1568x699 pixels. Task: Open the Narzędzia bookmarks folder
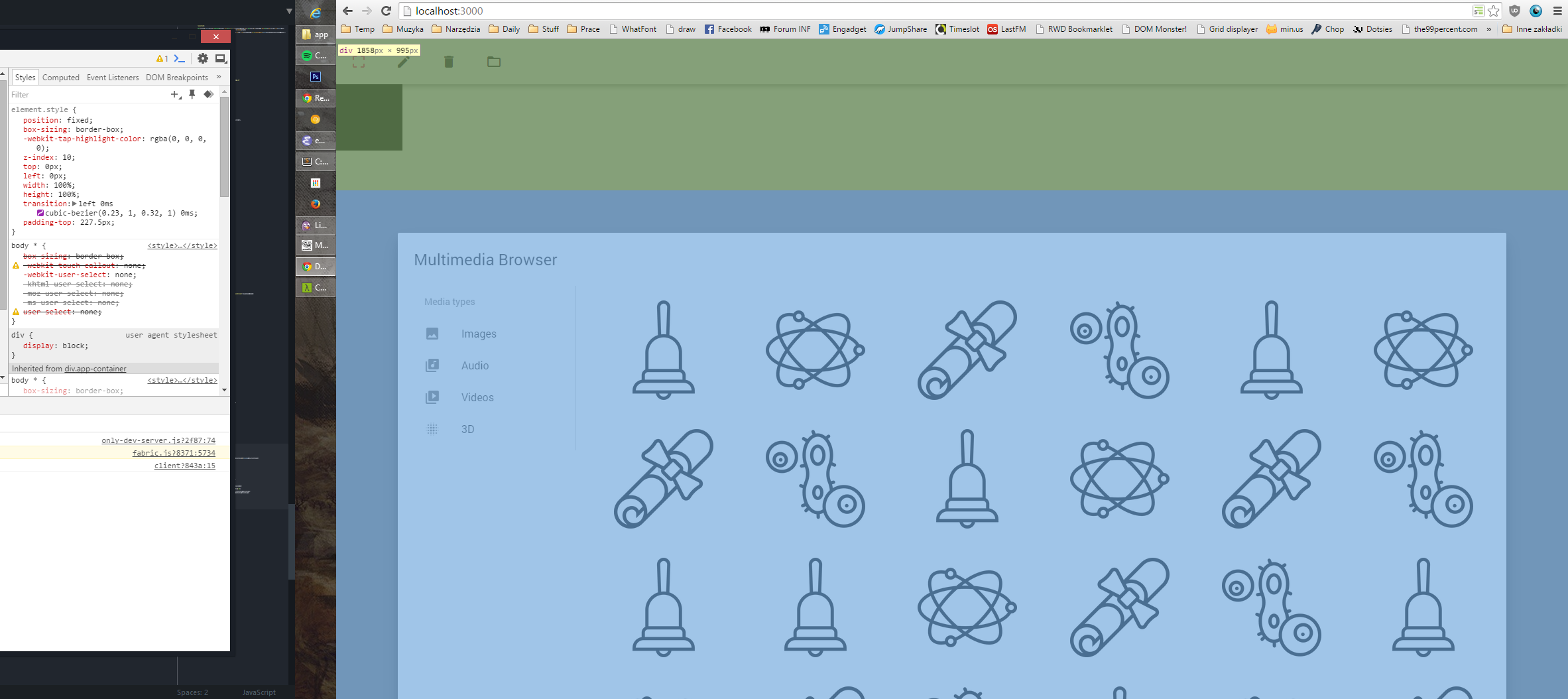(456, 29)
